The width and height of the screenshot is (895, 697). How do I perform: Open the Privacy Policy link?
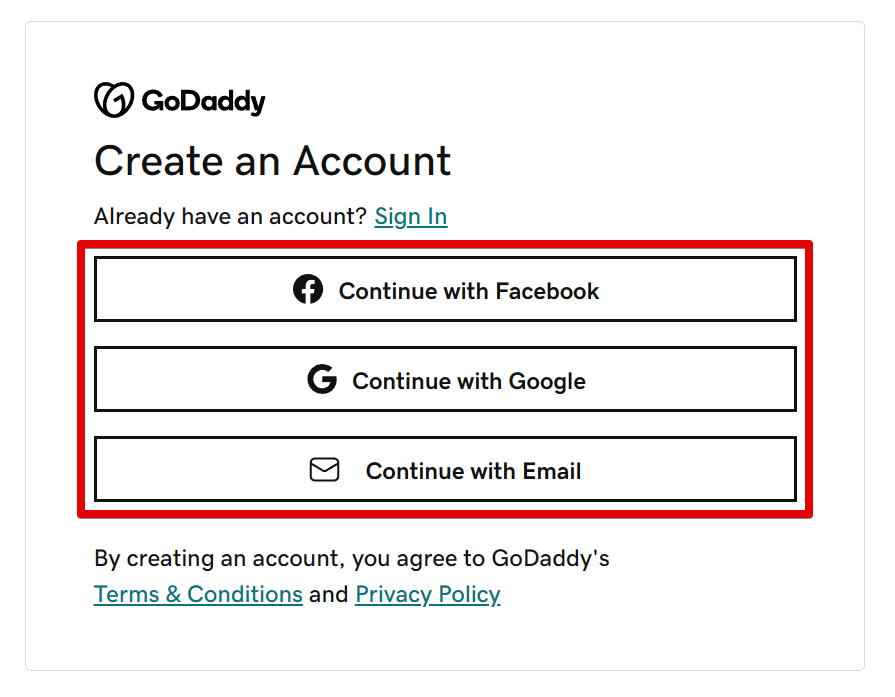tap(427, 594)
